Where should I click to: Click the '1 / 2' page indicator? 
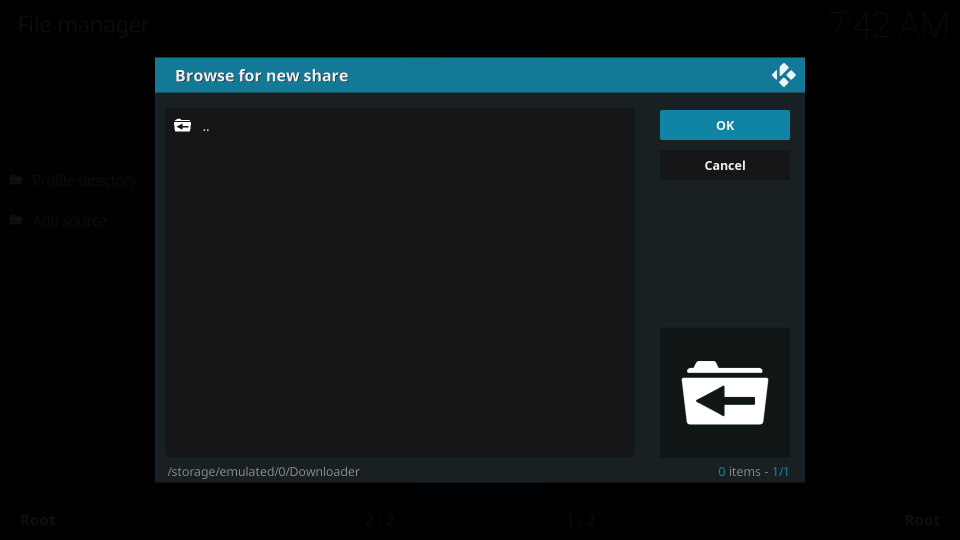click(x=581, y=520)
